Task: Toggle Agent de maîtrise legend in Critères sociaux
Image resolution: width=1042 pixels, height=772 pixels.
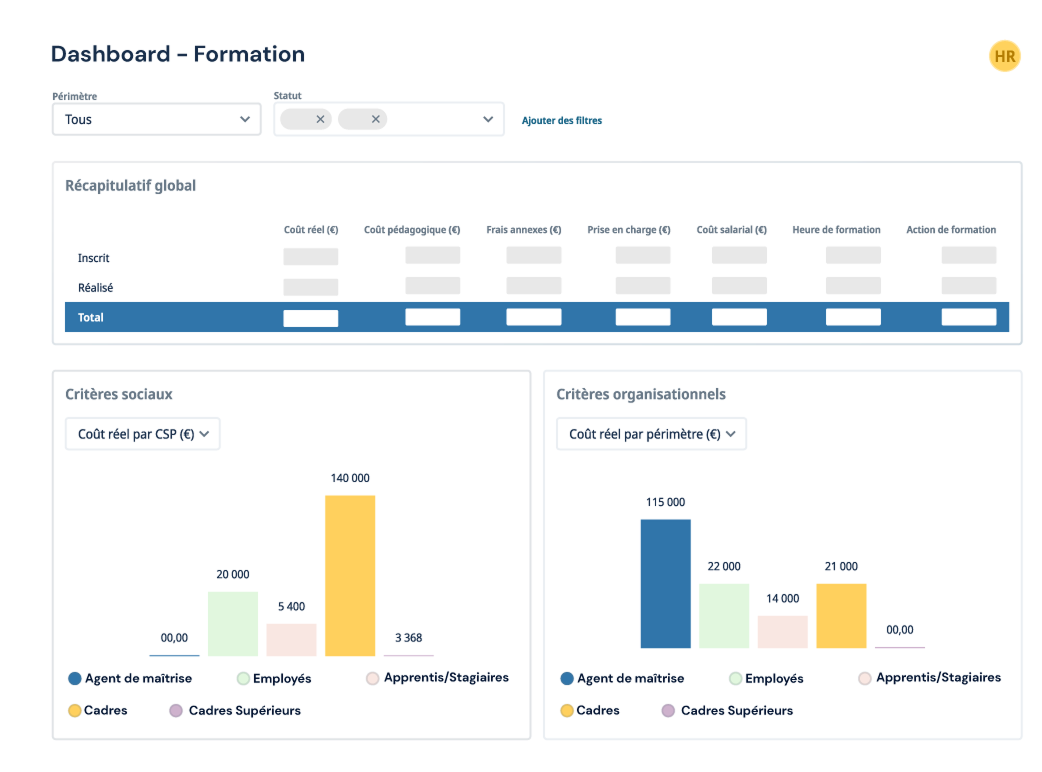Action: (130, 678)
